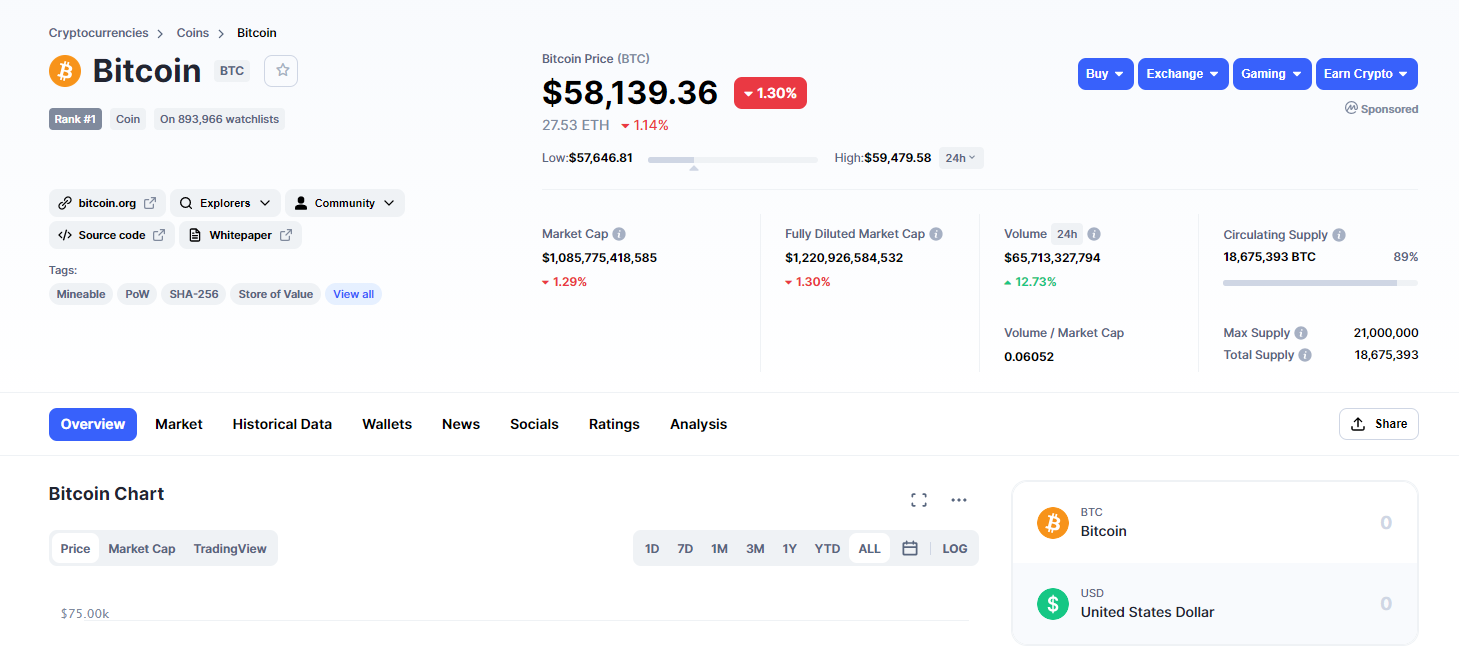Set chart range to ALL
Viewport: 1459px width, 652px height.
click(x=869, y=548)
